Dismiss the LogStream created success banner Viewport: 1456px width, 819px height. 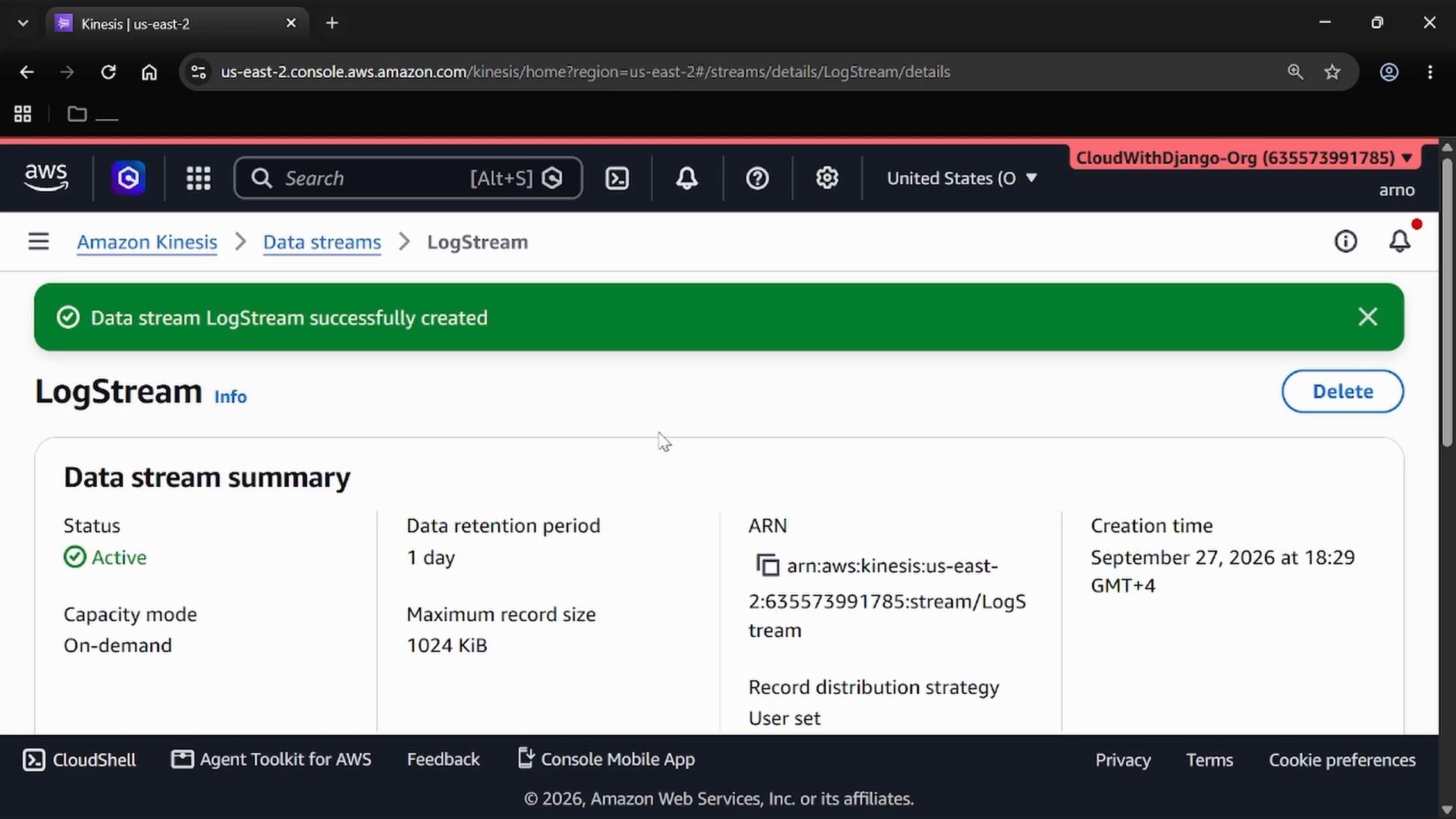point(1368,317)
